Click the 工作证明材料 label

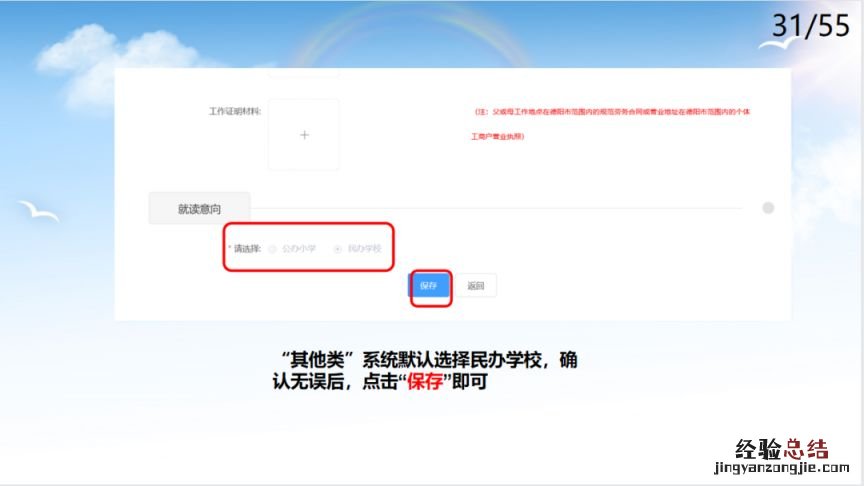click(x=235, y=111)
